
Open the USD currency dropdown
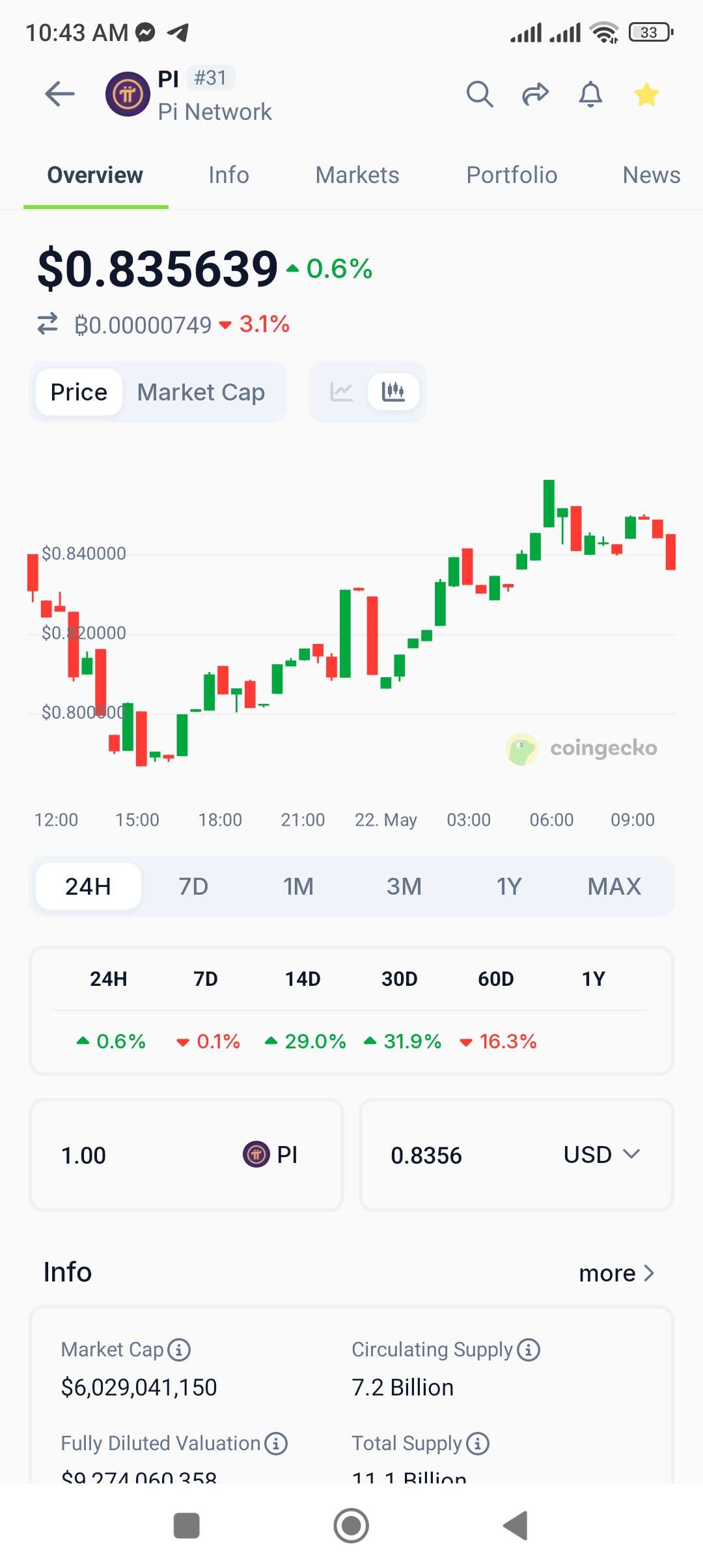pos(602,1155)
